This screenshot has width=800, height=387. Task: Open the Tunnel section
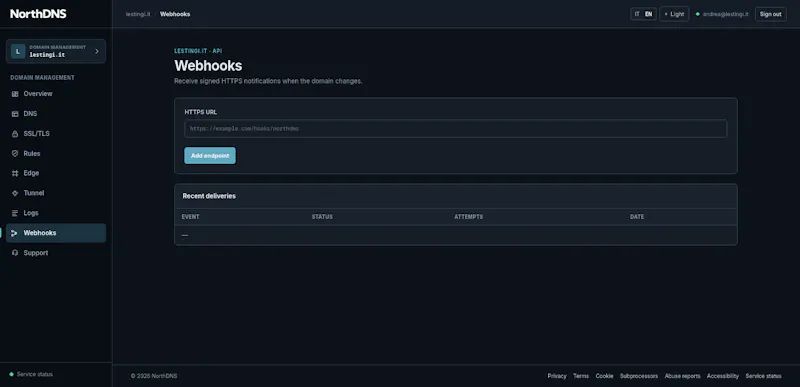pos(56,193)
